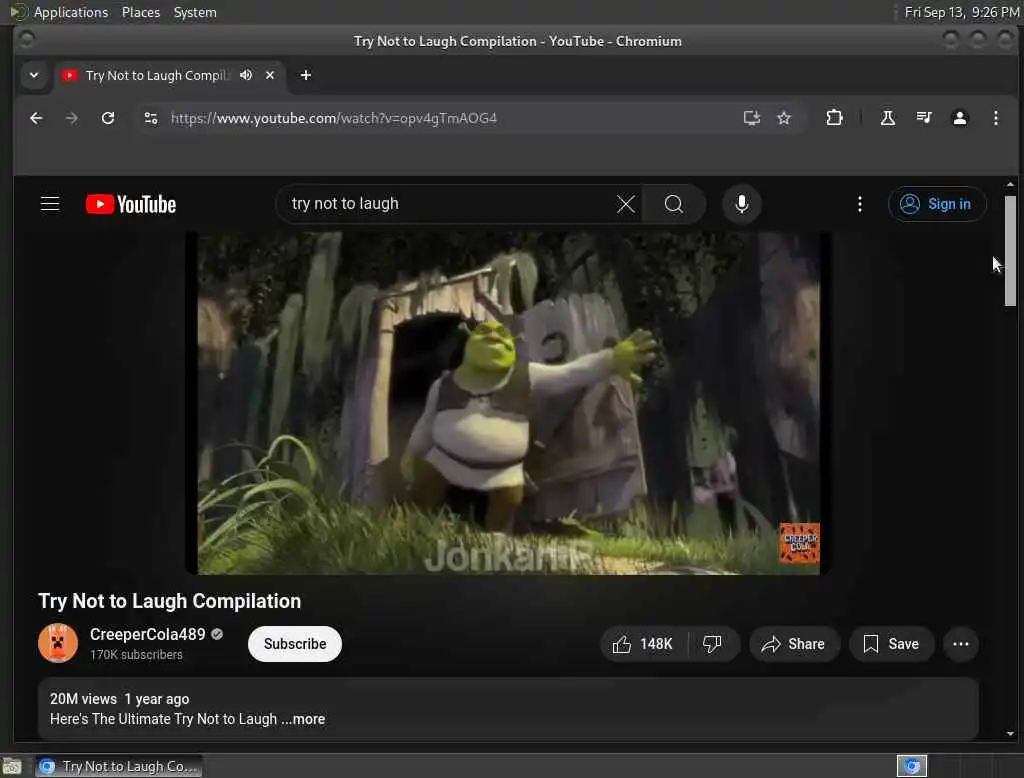Open CreeperCola489 channel avatar
The image size is (1024, 778).
pos(58,643)
